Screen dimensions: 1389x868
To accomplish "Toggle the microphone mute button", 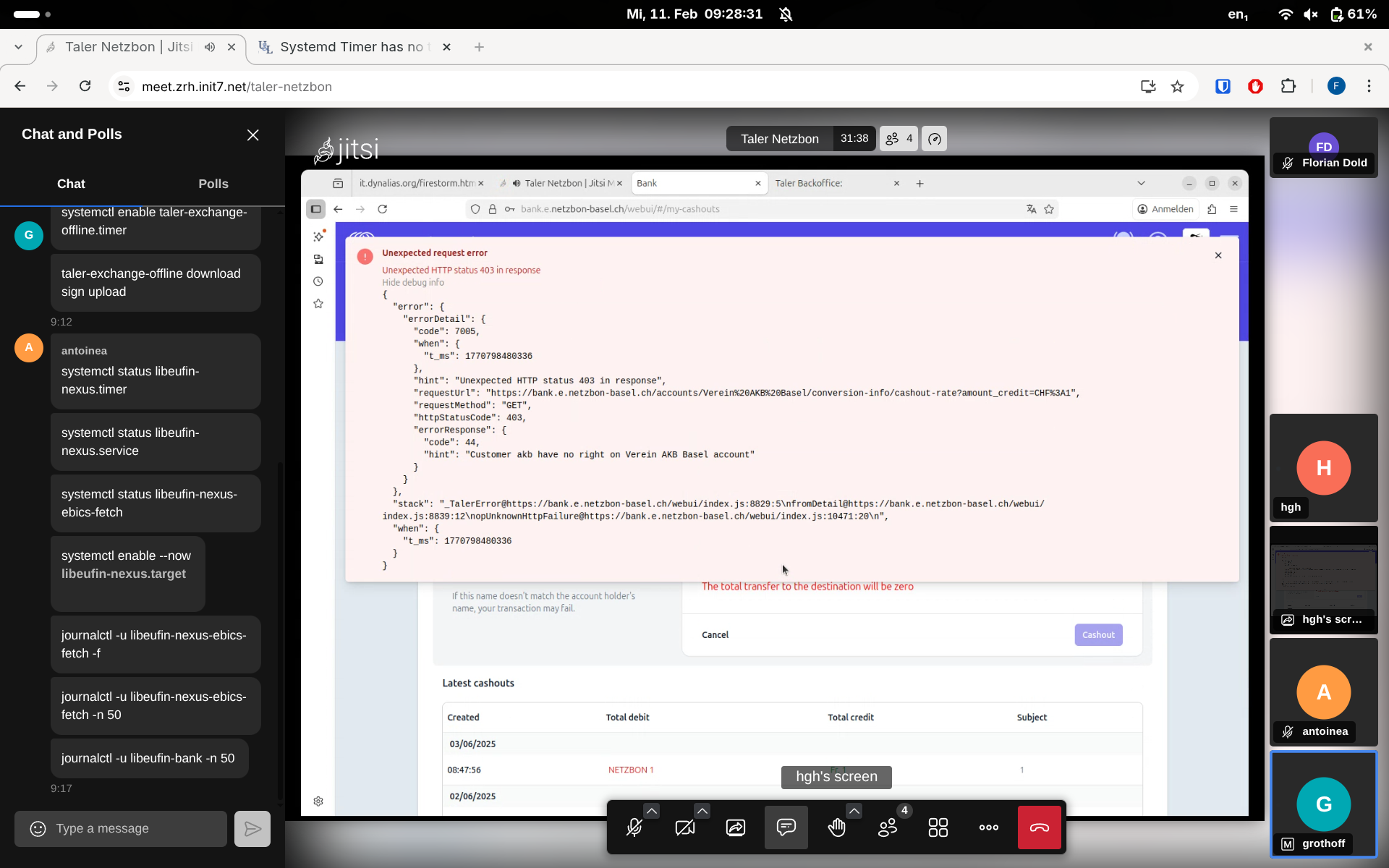I will [634, 827].
